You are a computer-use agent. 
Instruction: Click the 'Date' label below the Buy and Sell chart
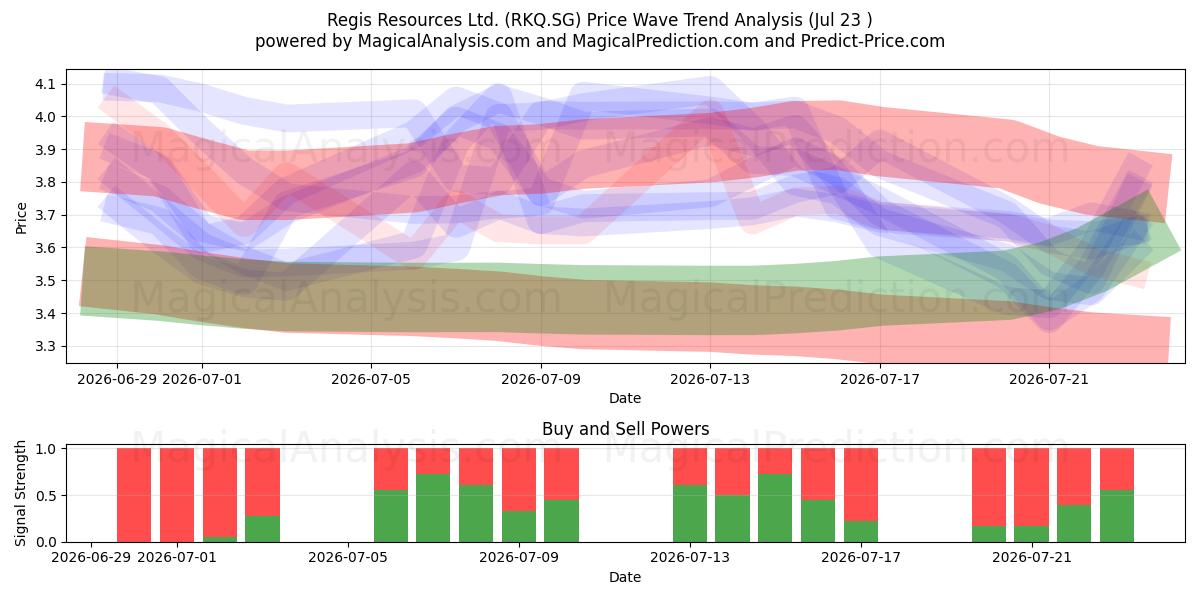pos(625,577)
